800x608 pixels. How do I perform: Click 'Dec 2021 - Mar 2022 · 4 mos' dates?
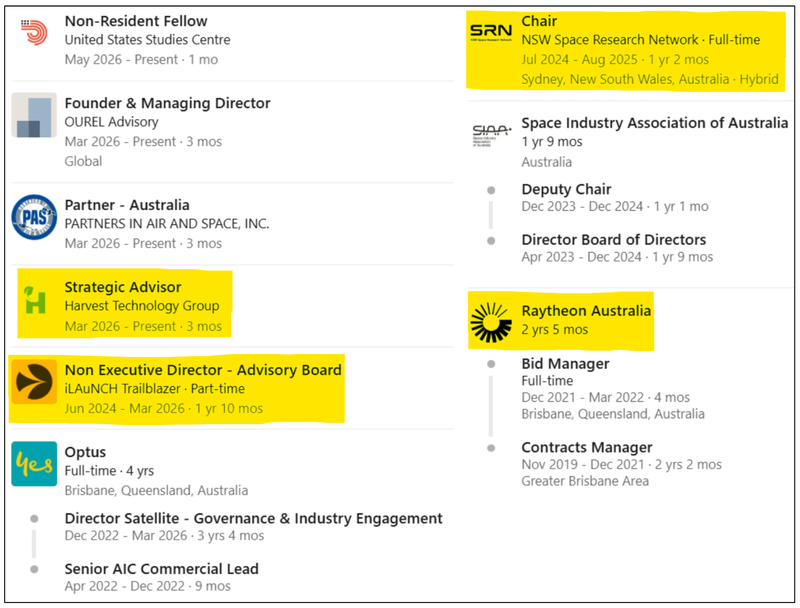(606, 397)
